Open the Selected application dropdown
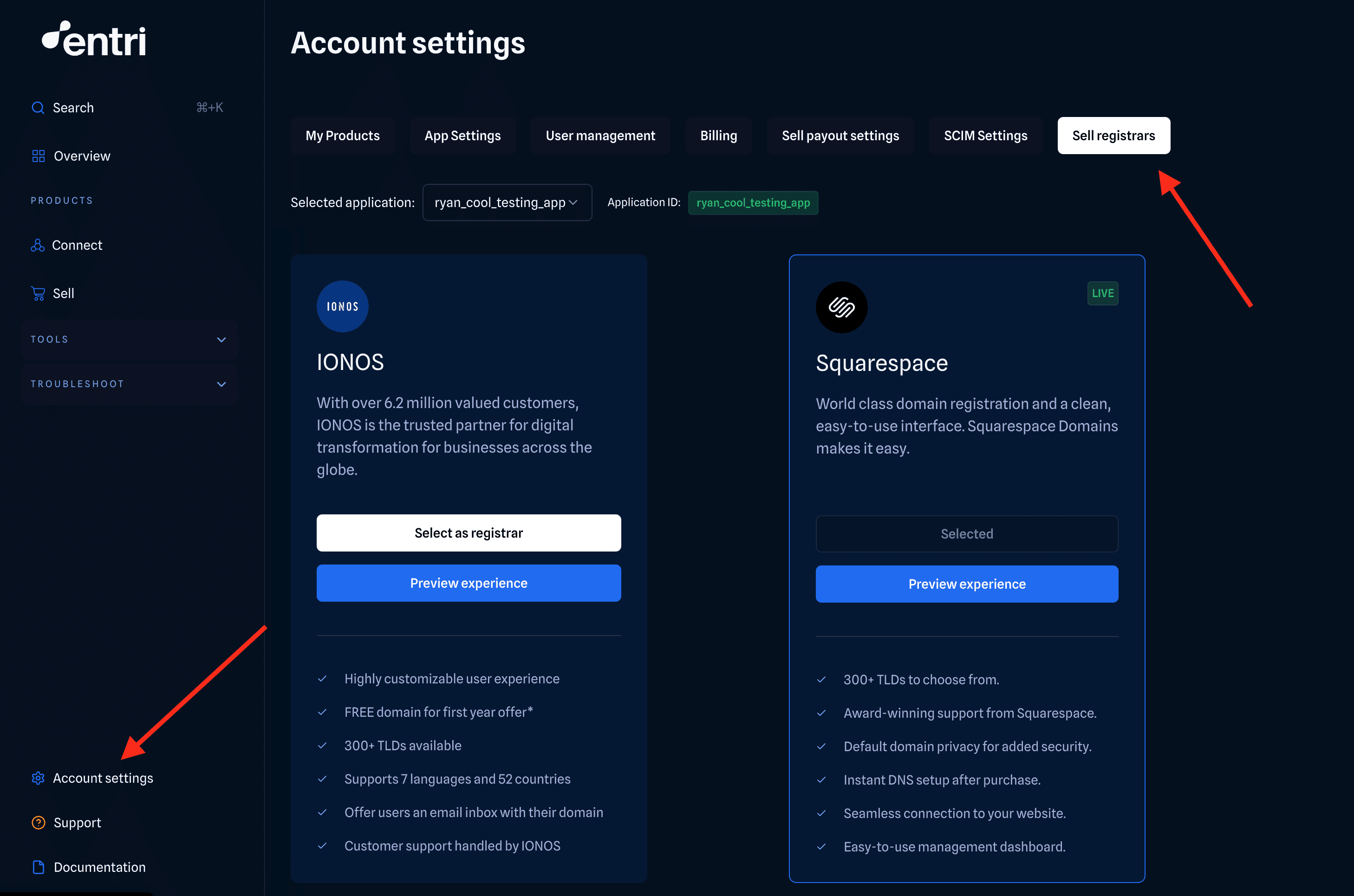Image resolution: width=1354 pixels, height=896 pixels. 507,202
